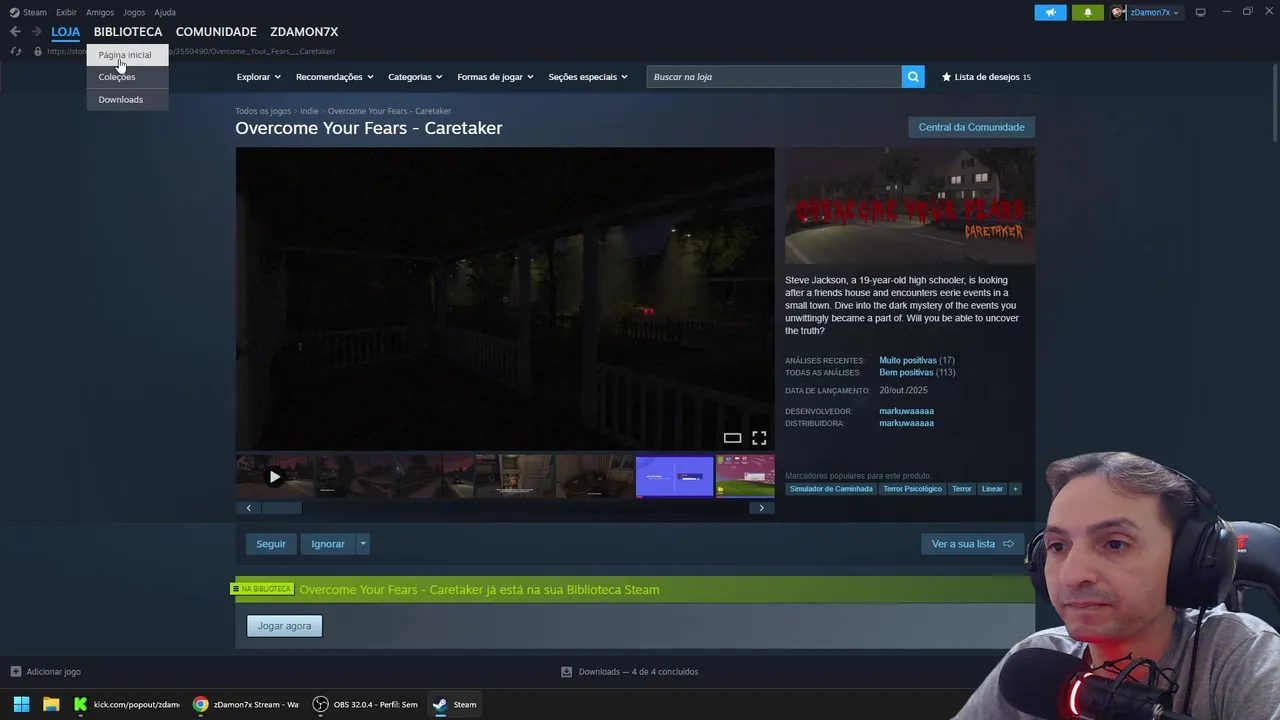Click the star icon by Lista de desejos
1280x720 pixels.
[947, 77]
